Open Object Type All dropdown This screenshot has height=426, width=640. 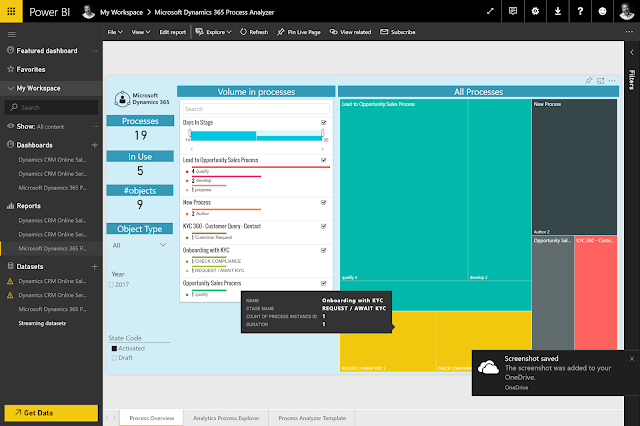(140, 245)
